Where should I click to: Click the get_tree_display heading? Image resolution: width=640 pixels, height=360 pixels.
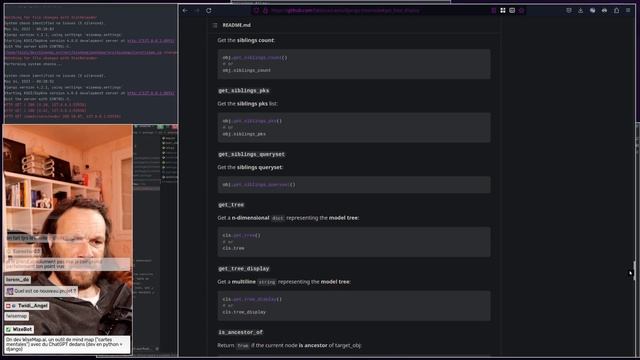coord(244,269)
